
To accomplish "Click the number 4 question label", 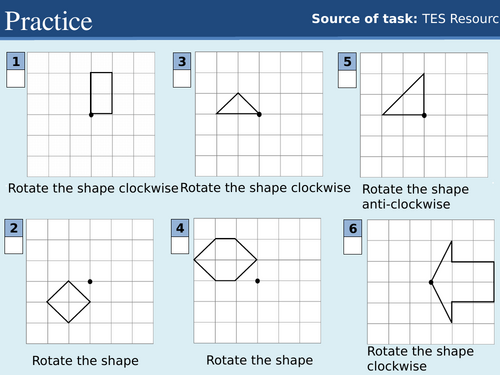I will click(x=180, y=228).
